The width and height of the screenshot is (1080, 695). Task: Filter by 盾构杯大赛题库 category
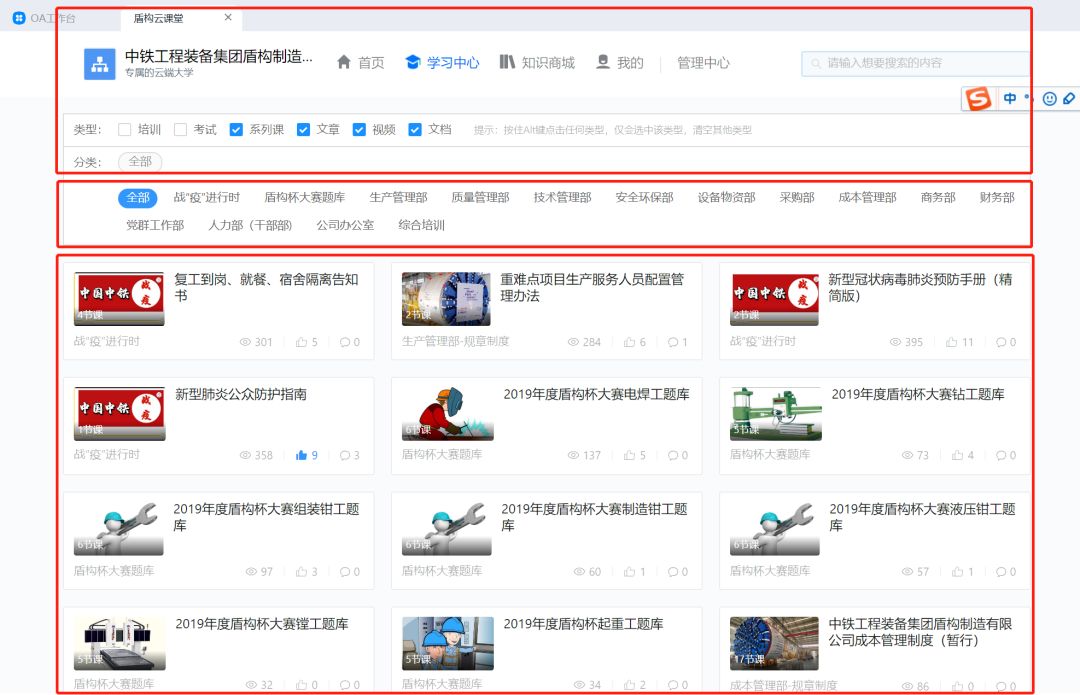[x=304, y=198]
